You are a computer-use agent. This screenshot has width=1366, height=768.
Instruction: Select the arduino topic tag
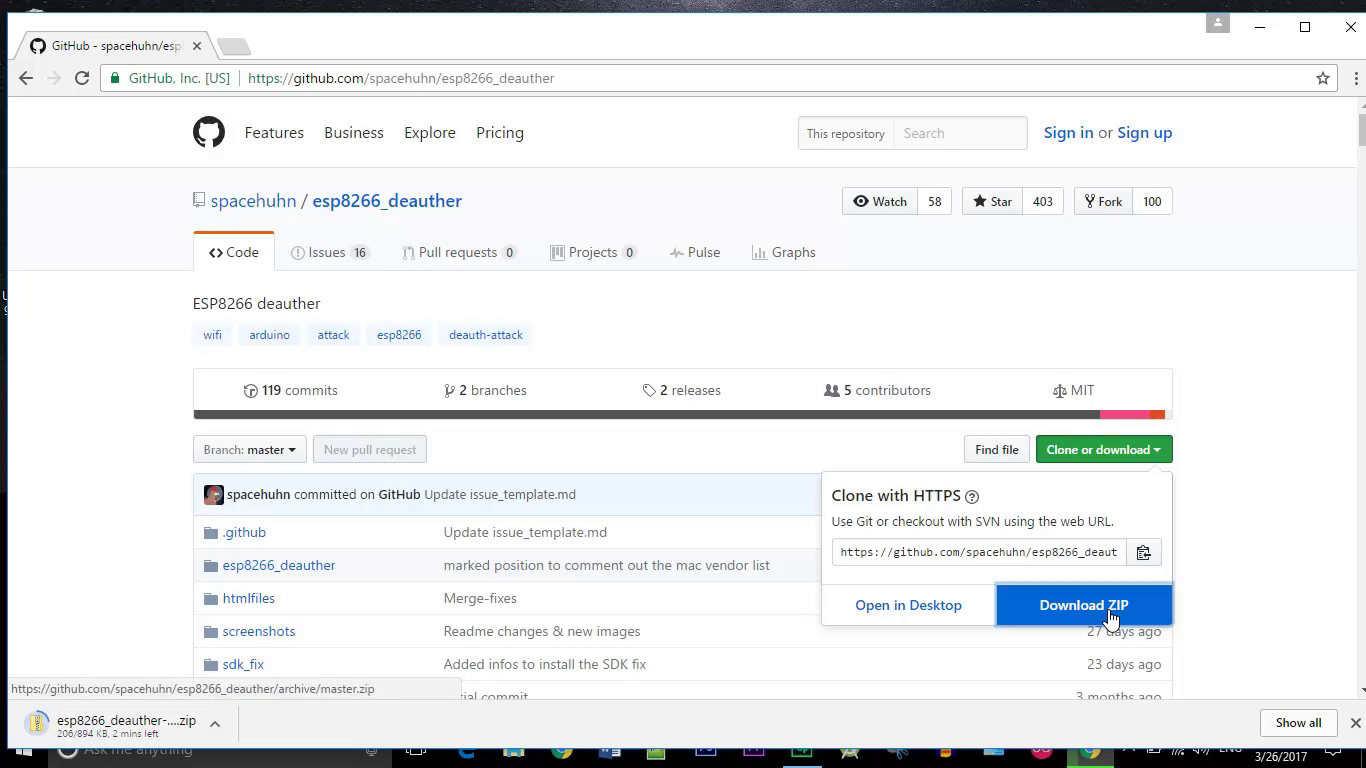click(x=270, y=335)
